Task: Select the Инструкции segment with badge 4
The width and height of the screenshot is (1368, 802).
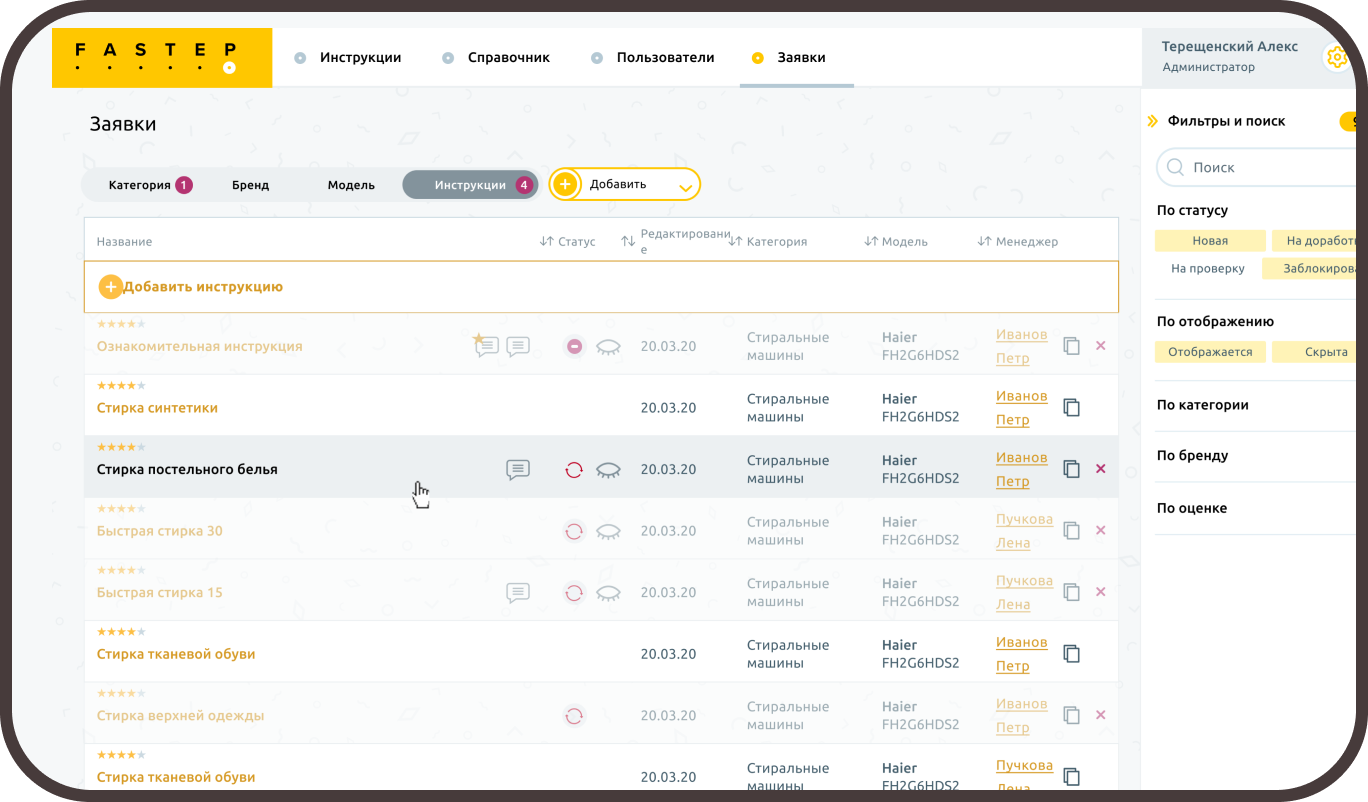Action: coord(470,185)
